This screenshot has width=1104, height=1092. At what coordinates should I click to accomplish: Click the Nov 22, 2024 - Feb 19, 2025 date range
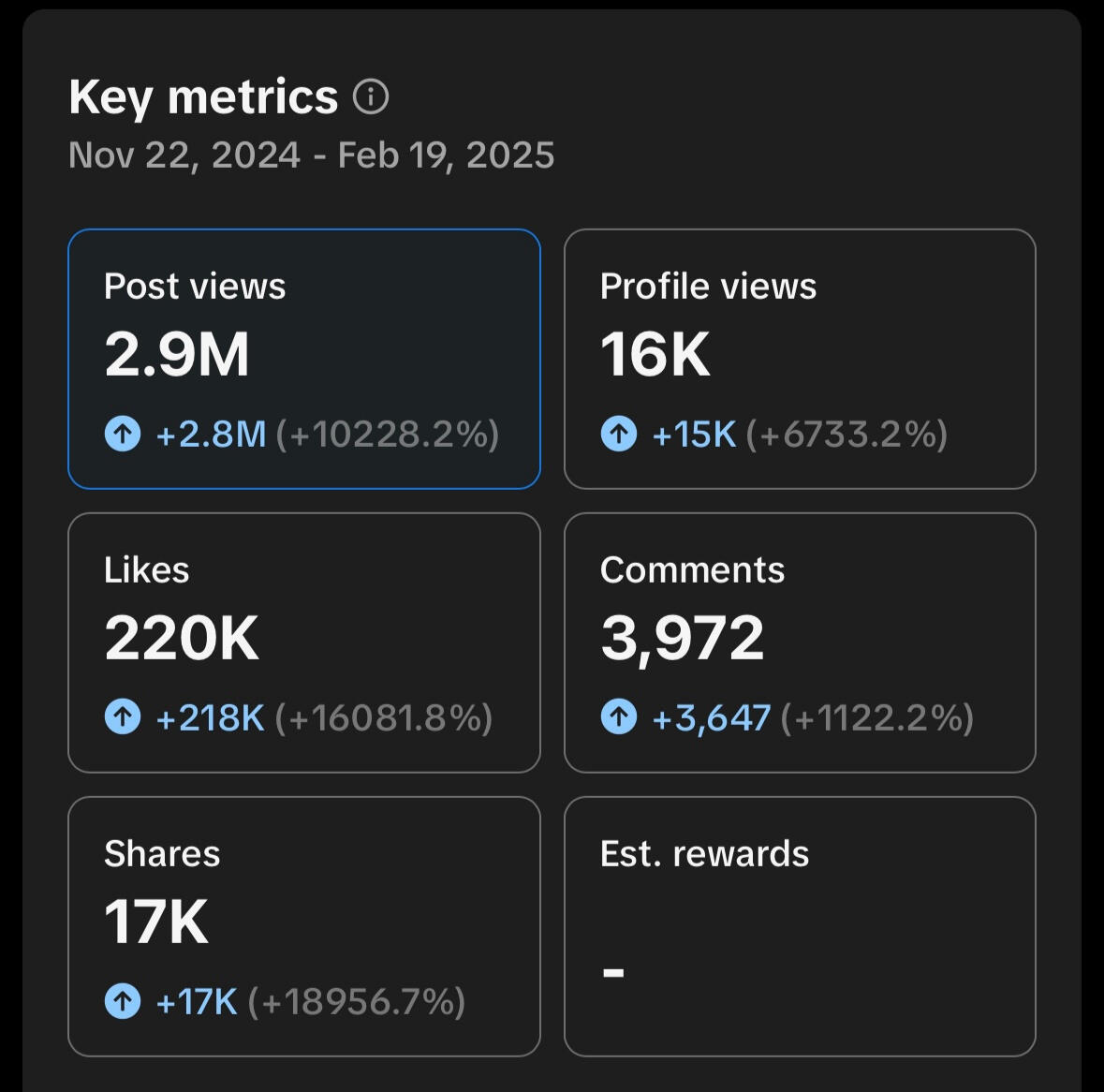tap(311, 155)
